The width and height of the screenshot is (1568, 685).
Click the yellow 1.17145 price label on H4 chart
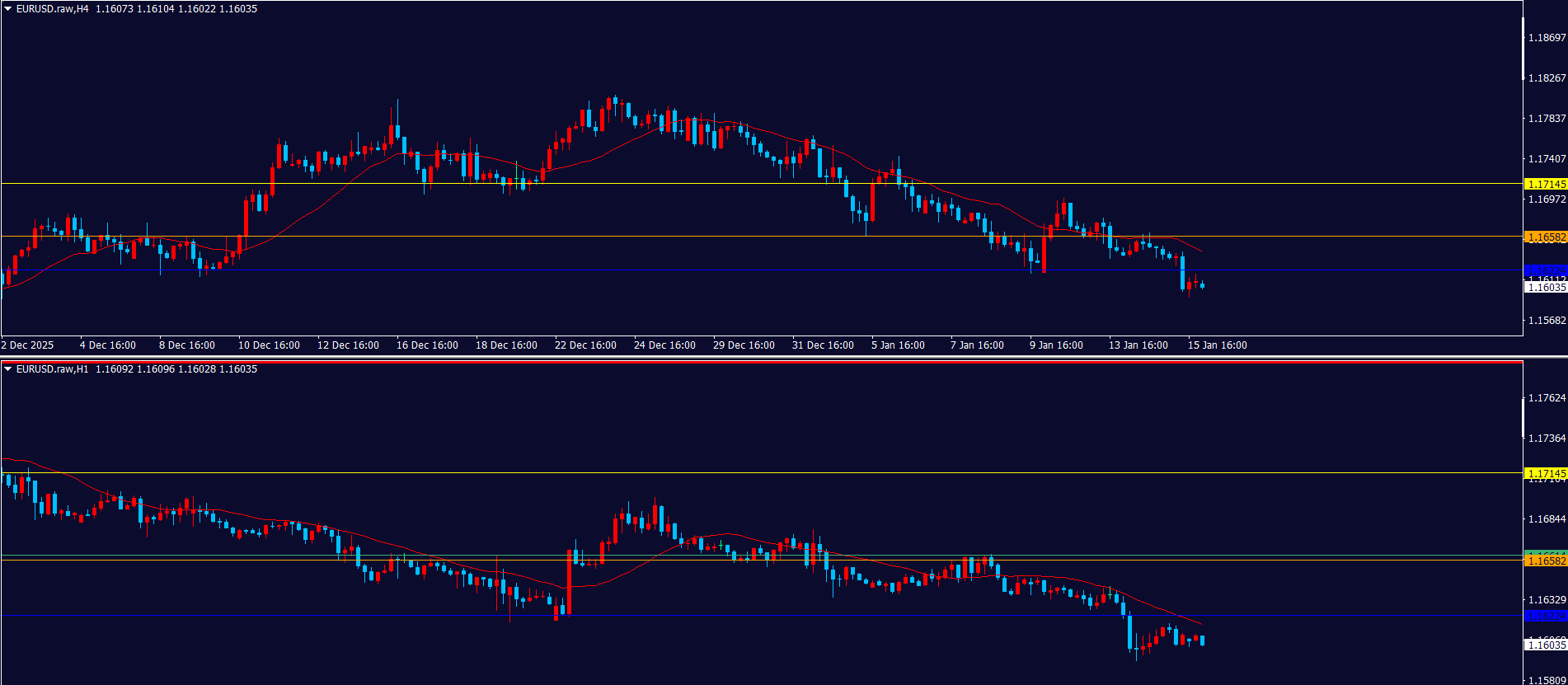point(1546,184)
